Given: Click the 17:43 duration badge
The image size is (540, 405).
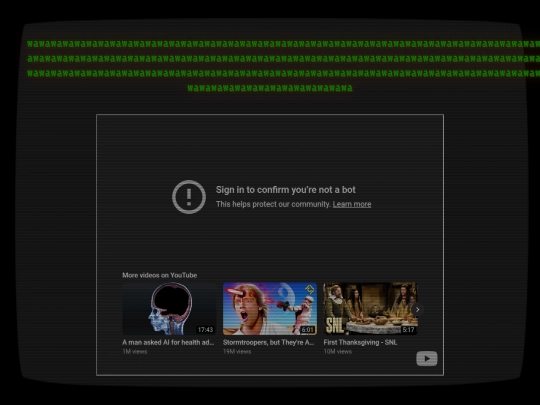Looking at the screenshot, I should (x=205, y=330).
